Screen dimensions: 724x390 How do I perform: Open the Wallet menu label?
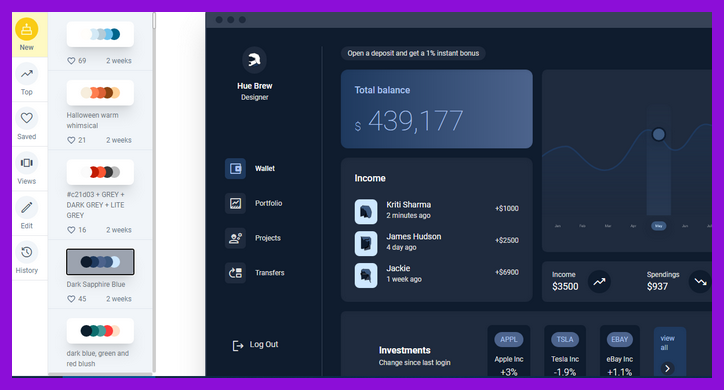click(265, 168)
